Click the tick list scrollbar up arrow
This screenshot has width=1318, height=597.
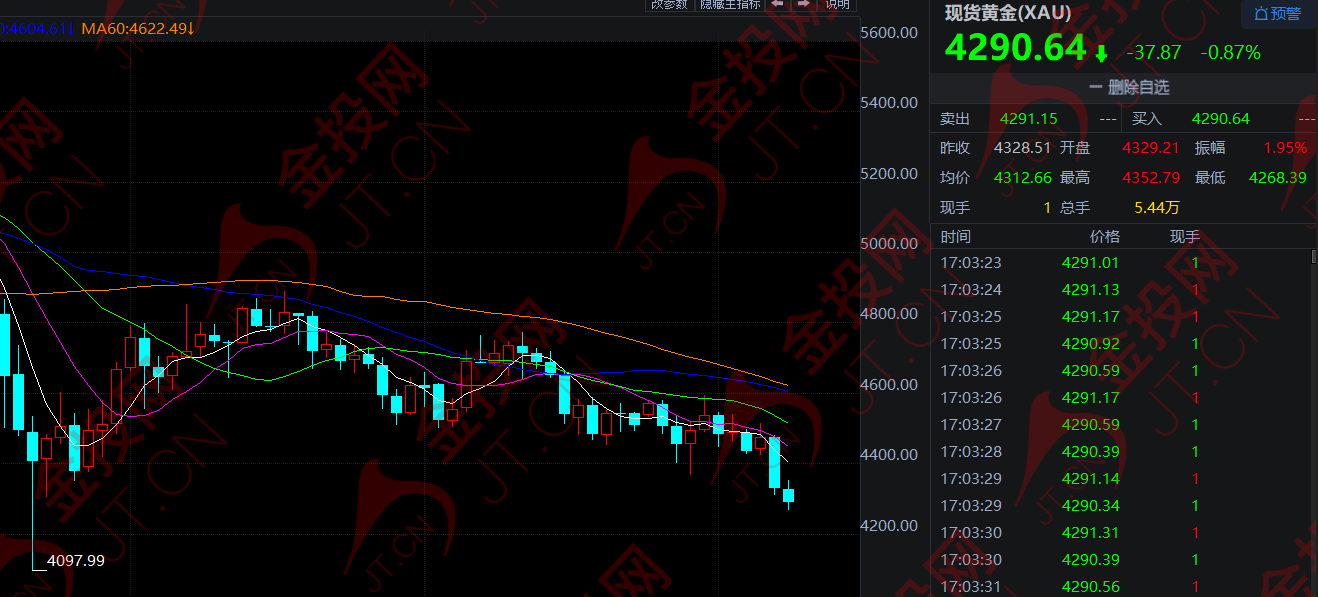(1313, 256)
